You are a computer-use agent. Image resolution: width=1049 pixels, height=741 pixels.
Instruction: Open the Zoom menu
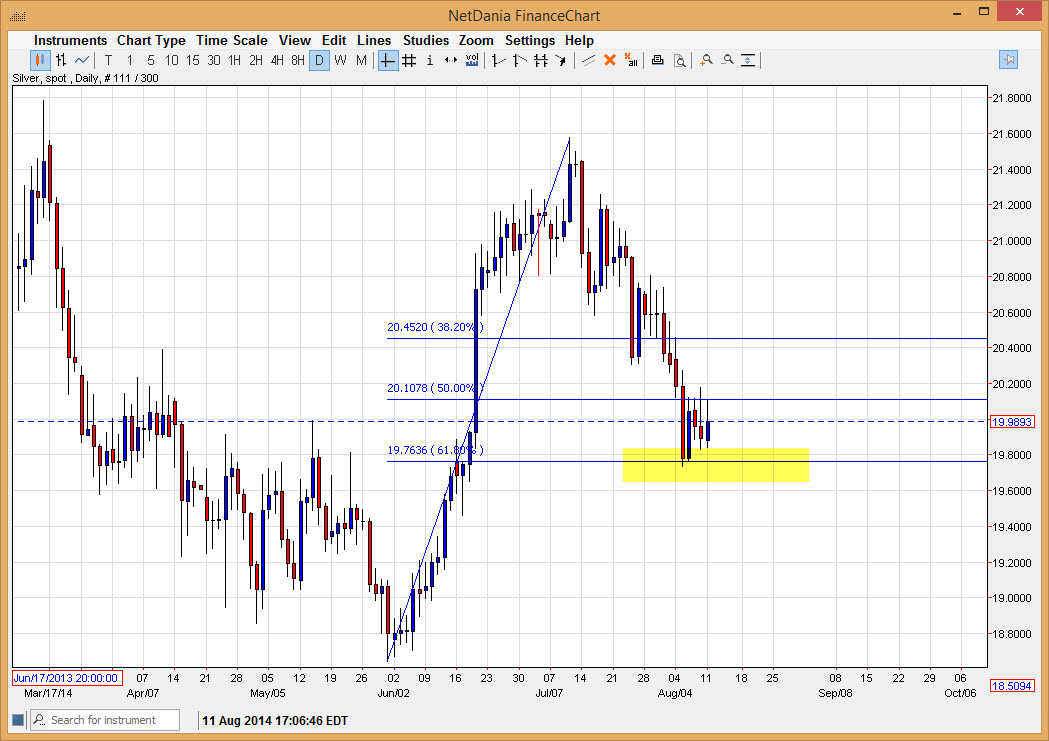pyautogui.click(x=476, y=40)
